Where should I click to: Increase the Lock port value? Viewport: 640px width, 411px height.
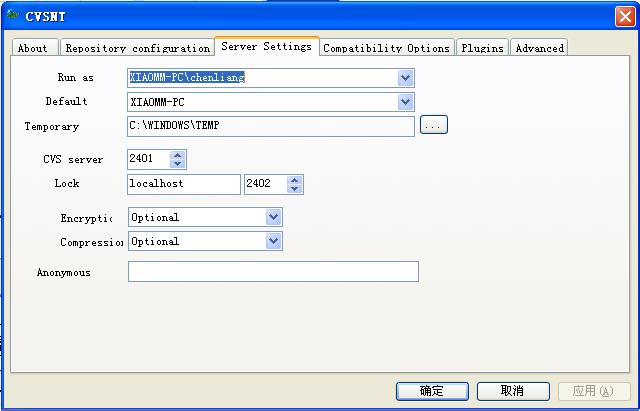[x=294, y=180]
